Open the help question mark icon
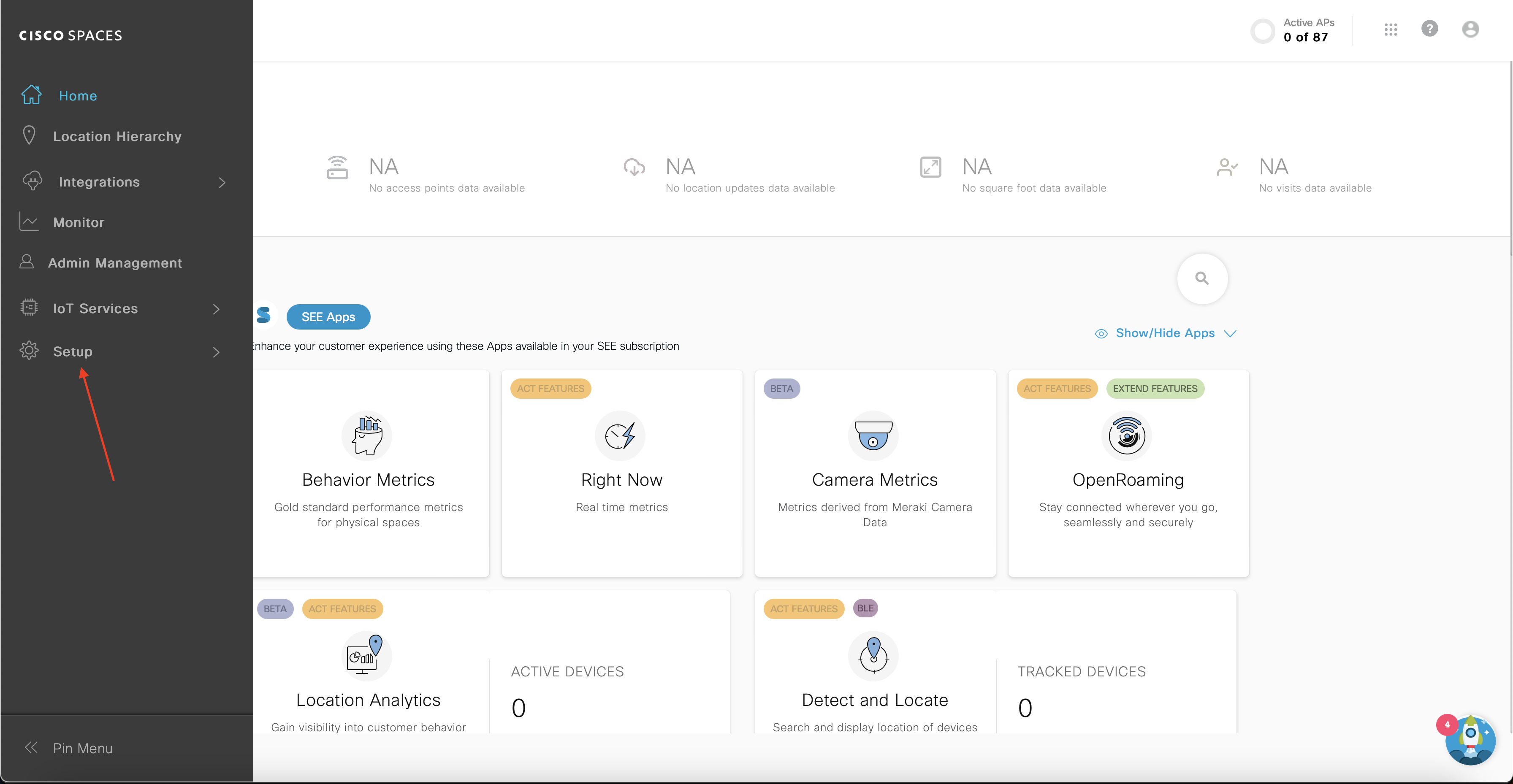1513x784 pixels. click(1429, 29)
